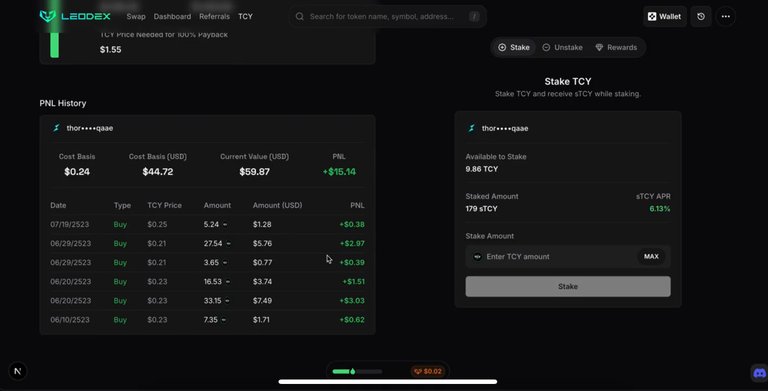
Task: Open the Dashboard page
Action: 172,16
